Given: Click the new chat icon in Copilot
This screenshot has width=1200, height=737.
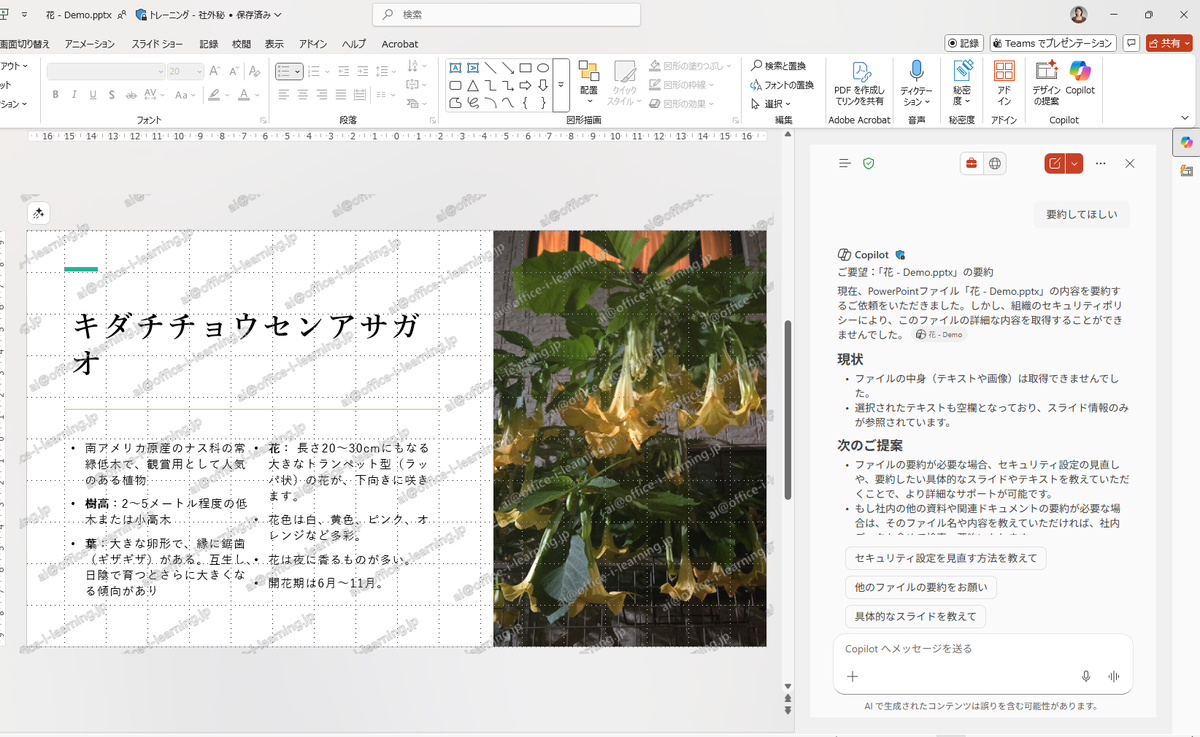Looking at the screenshot, I should coord(1054,163).
